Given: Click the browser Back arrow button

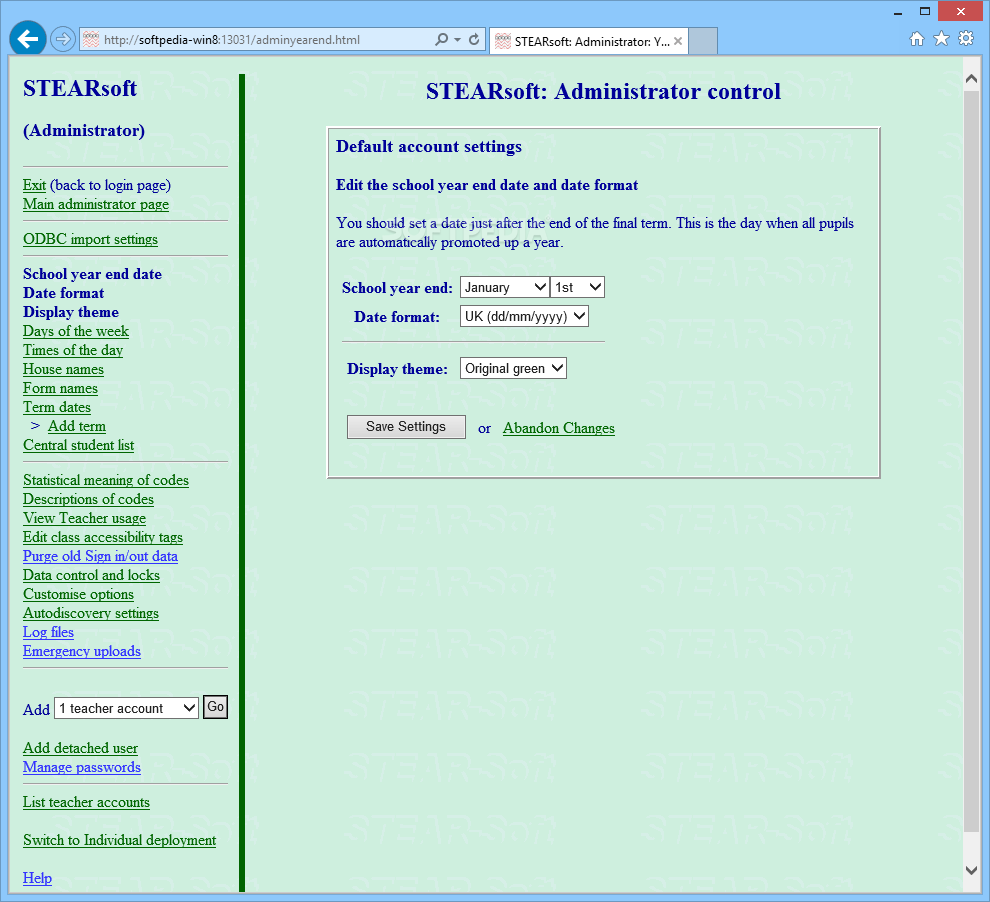Looking at the screenshot, I should tap(28, 40).
